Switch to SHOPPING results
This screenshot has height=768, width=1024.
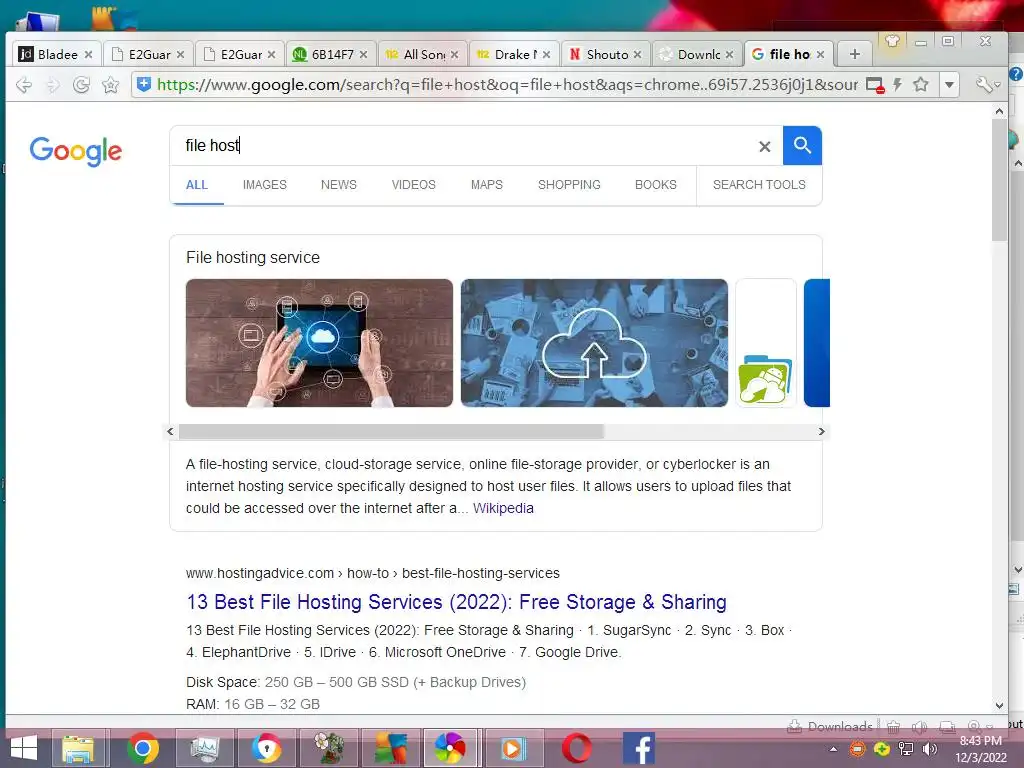(569, 185)
